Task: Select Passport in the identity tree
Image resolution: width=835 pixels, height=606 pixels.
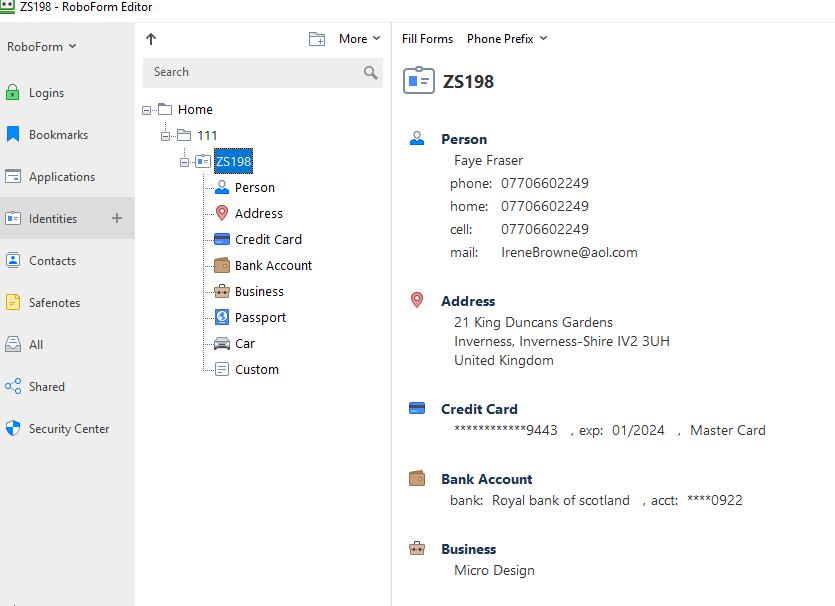Action: [260, 317]
